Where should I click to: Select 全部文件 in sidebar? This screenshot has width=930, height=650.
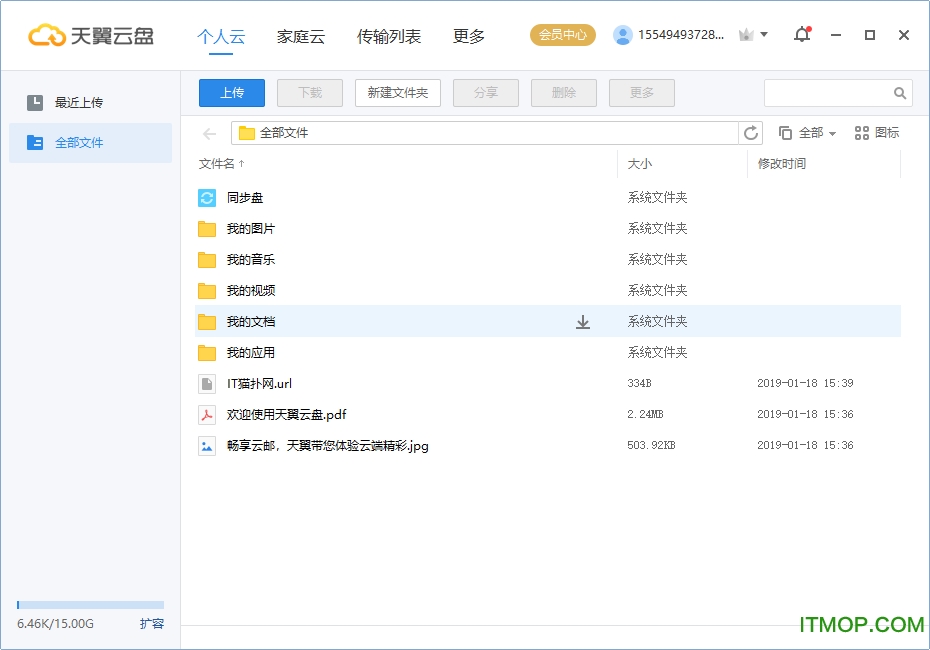[x=90, y=143]
